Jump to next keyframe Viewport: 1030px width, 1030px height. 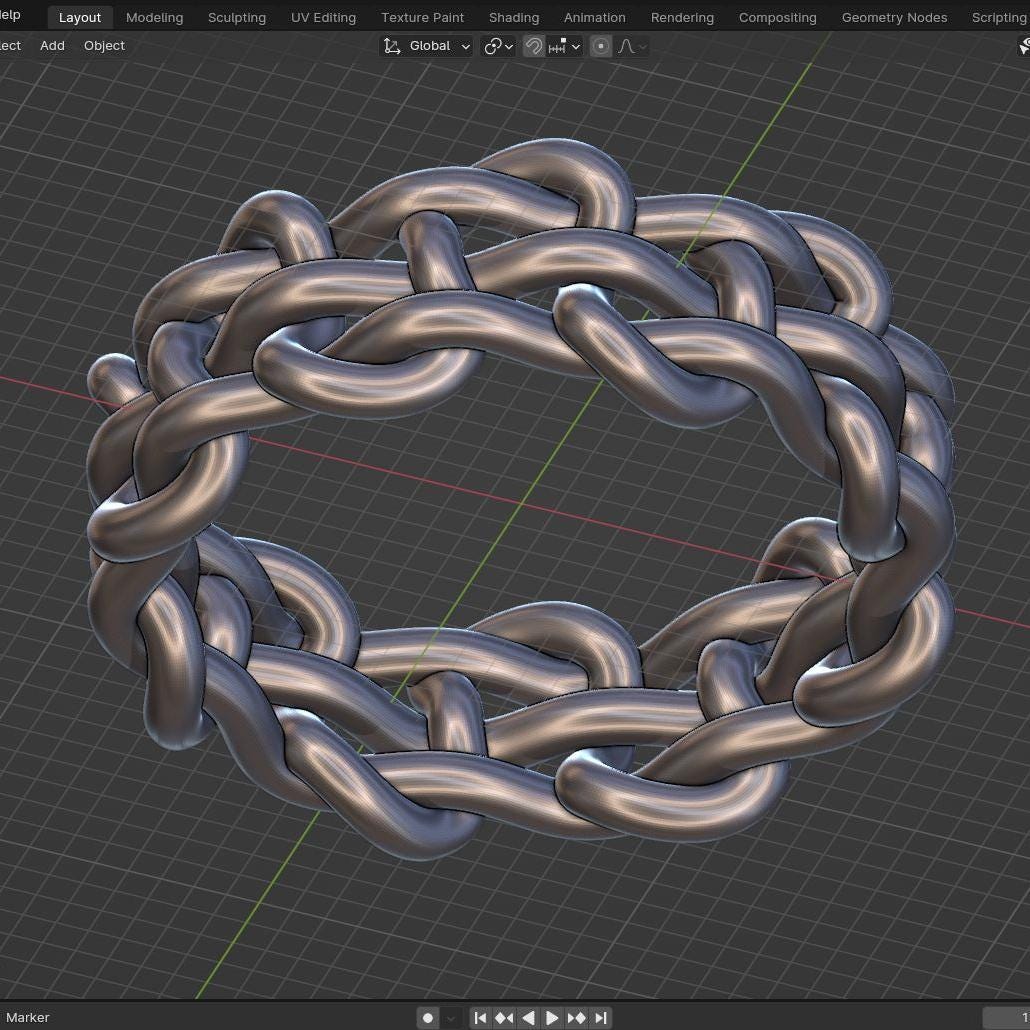[576, 1018]
